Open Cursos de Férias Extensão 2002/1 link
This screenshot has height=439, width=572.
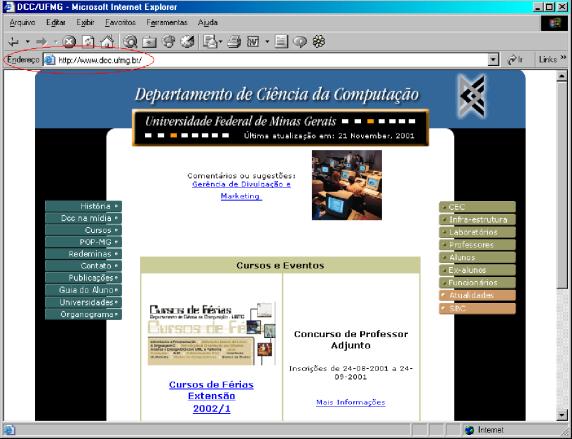coord(211,397)
